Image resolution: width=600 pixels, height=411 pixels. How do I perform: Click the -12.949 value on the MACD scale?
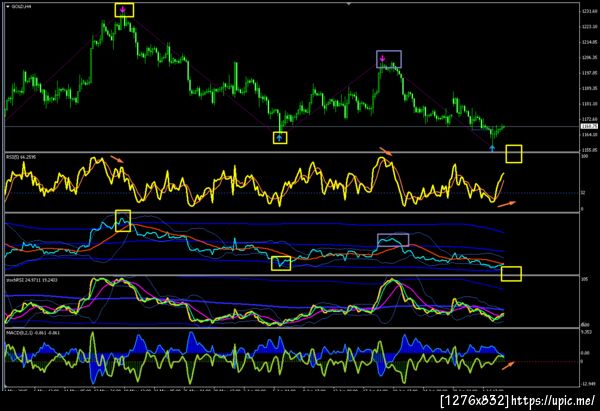click(x=590, y=383)
